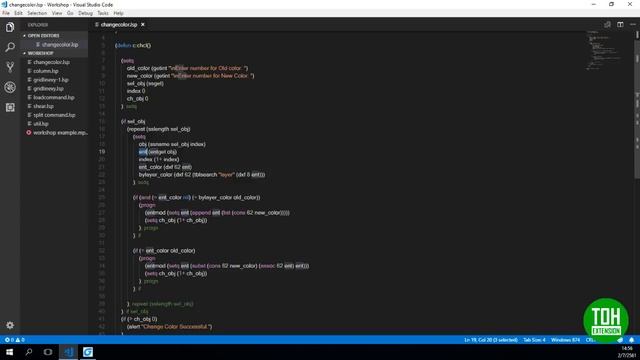Change the Tab Size: 4 indentation setting
The height and width of the screenshot is (360, 640).
click(534, 340)
